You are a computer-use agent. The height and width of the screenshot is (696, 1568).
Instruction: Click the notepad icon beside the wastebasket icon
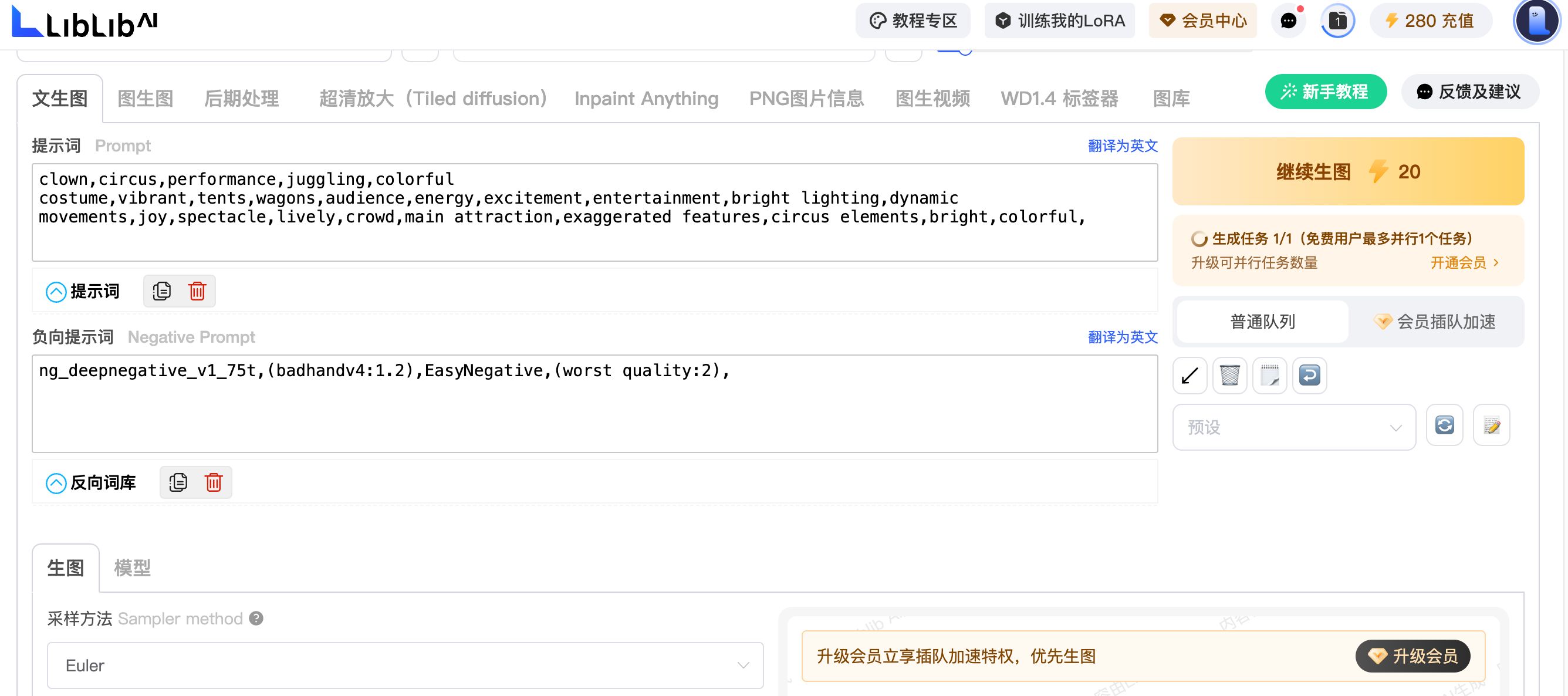1269,376
